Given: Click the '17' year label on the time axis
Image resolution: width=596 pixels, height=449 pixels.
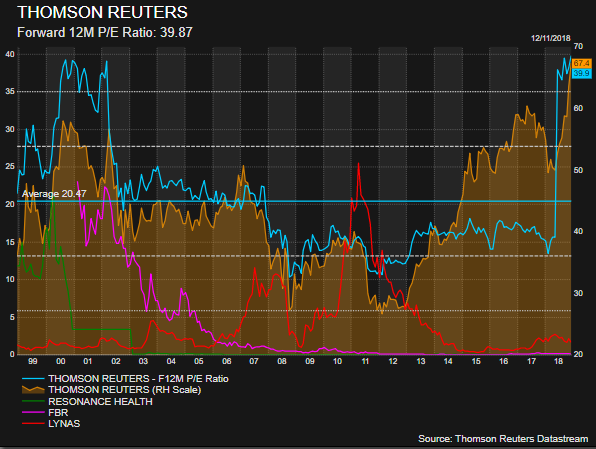Looking at the screenshot, I should (x=531, y=361).
